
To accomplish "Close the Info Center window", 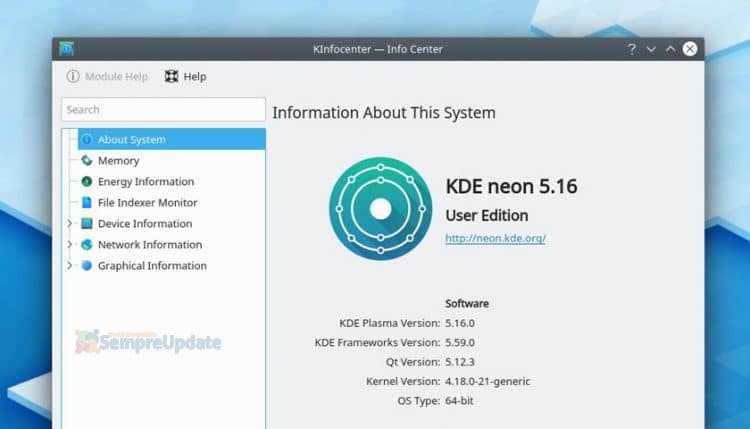I will pos(690,49).
